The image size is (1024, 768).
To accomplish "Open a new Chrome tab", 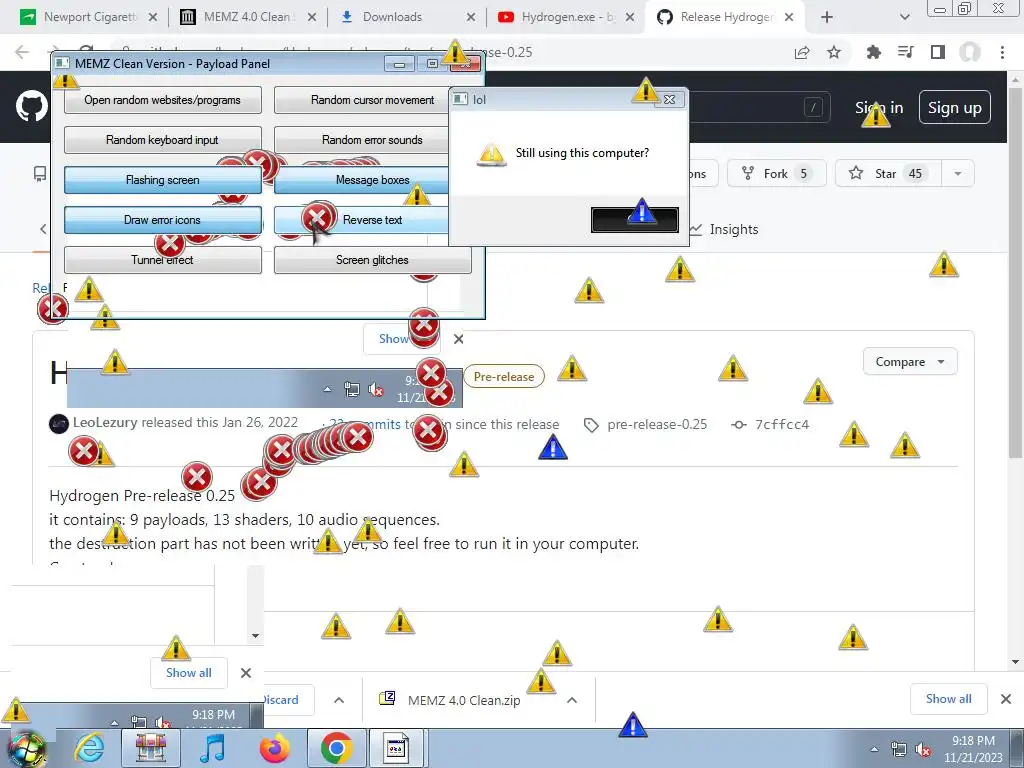I will [827, 17].
